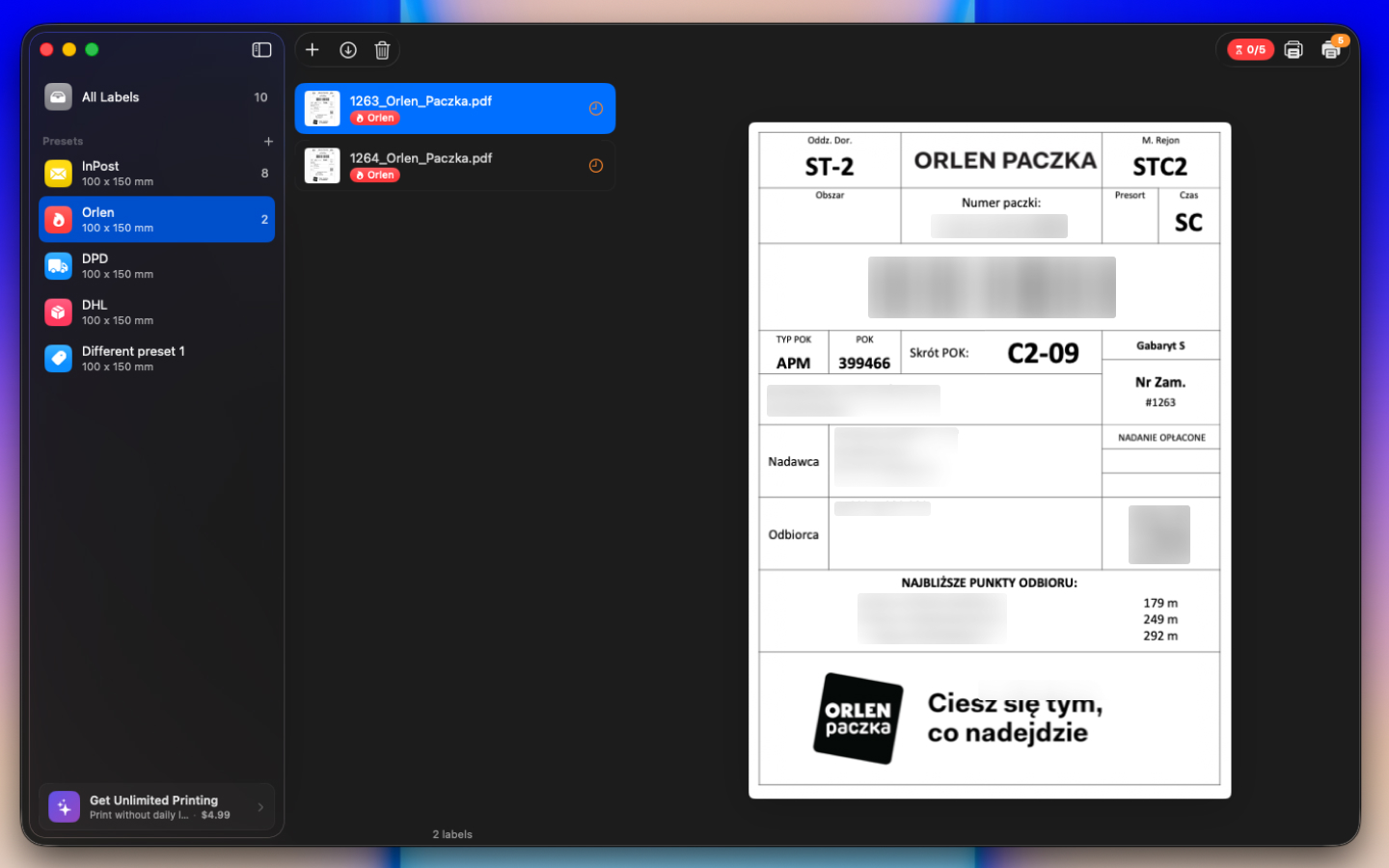
Task: Open the 0/5 print limit badge
Action: point(1250,49)
